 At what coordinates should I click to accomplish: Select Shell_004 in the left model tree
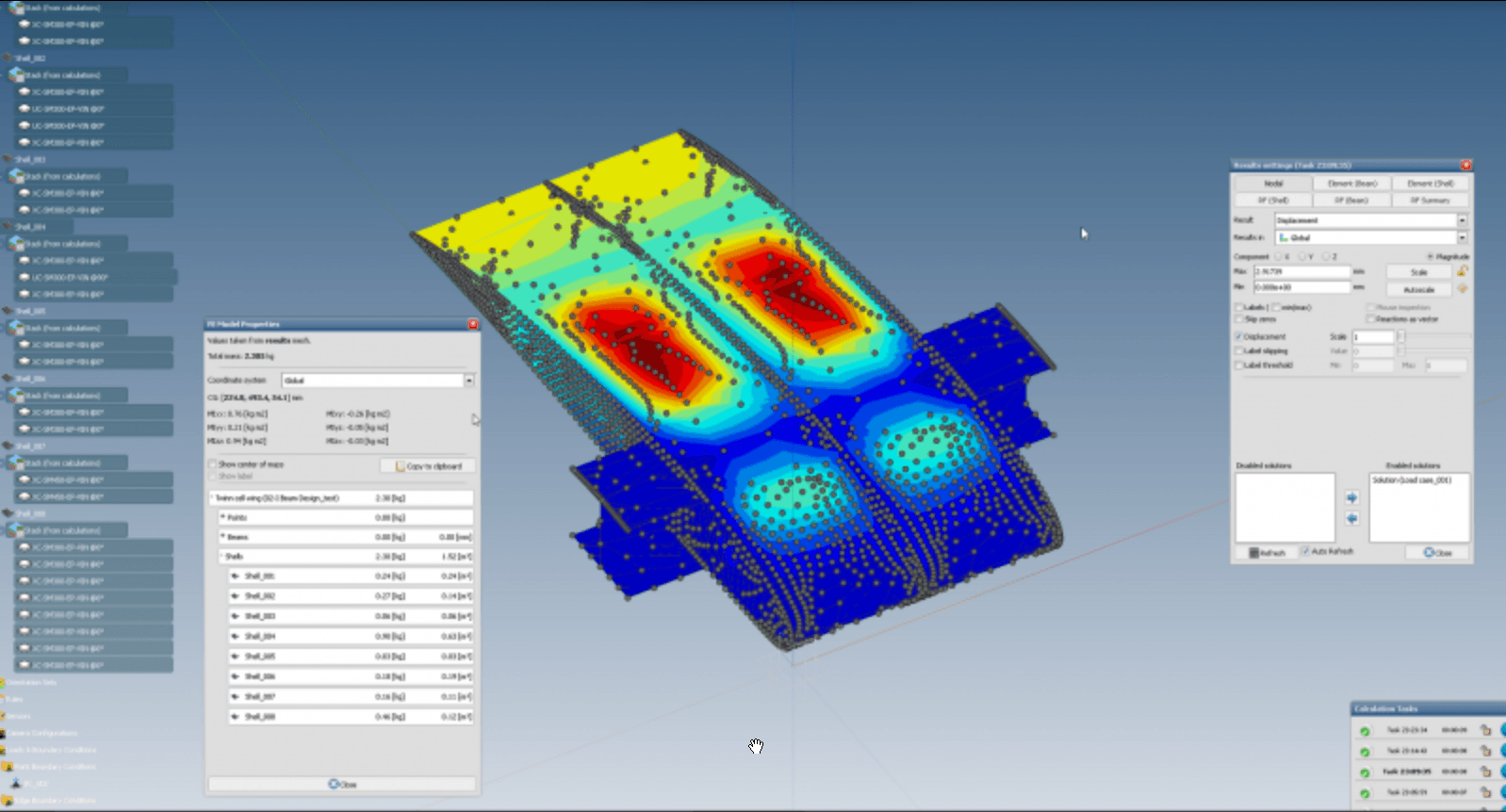pyautogui.click(x=30, y=227)
